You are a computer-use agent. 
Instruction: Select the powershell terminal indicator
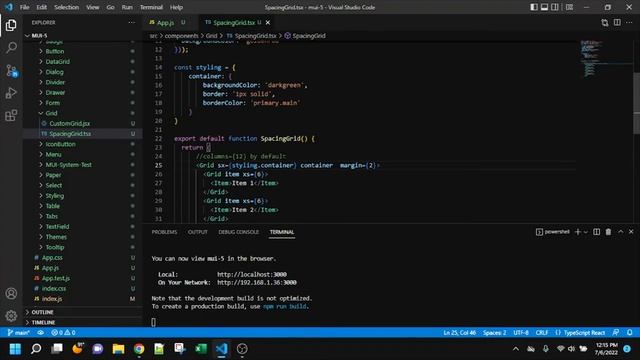click(x=553, y=232)
